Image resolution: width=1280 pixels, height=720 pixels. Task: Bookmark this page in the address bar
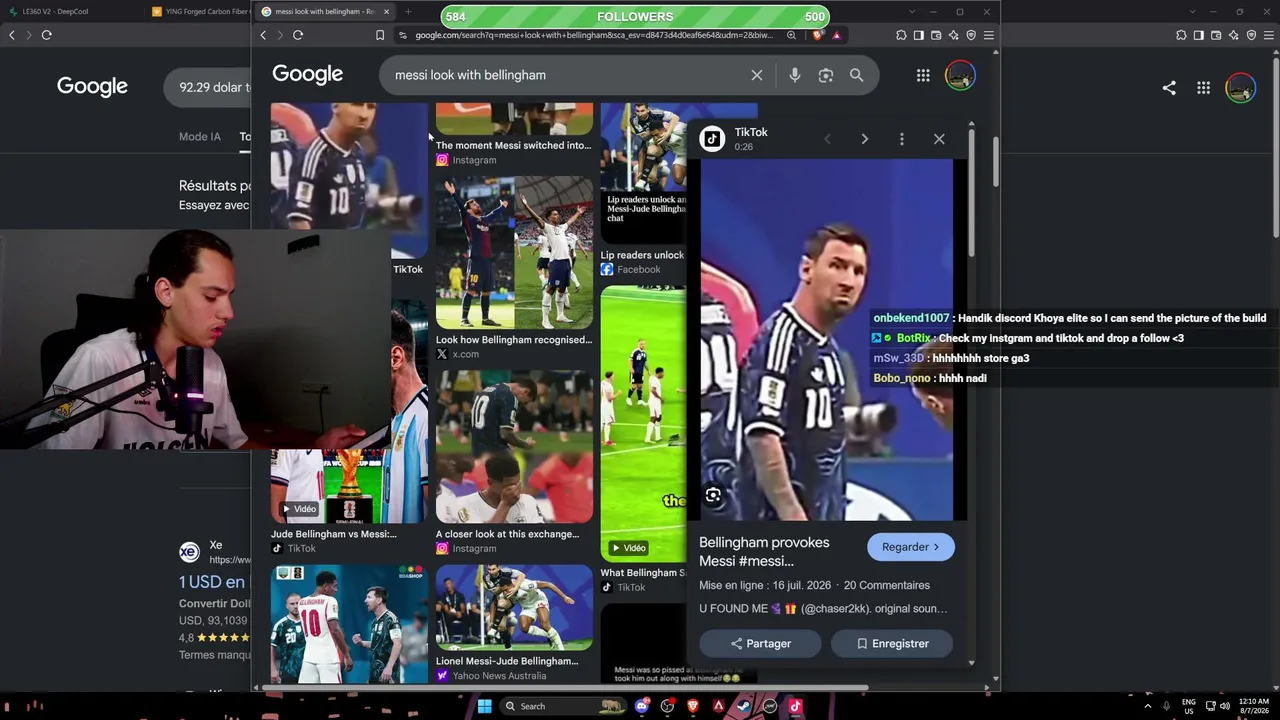[380, 35]
